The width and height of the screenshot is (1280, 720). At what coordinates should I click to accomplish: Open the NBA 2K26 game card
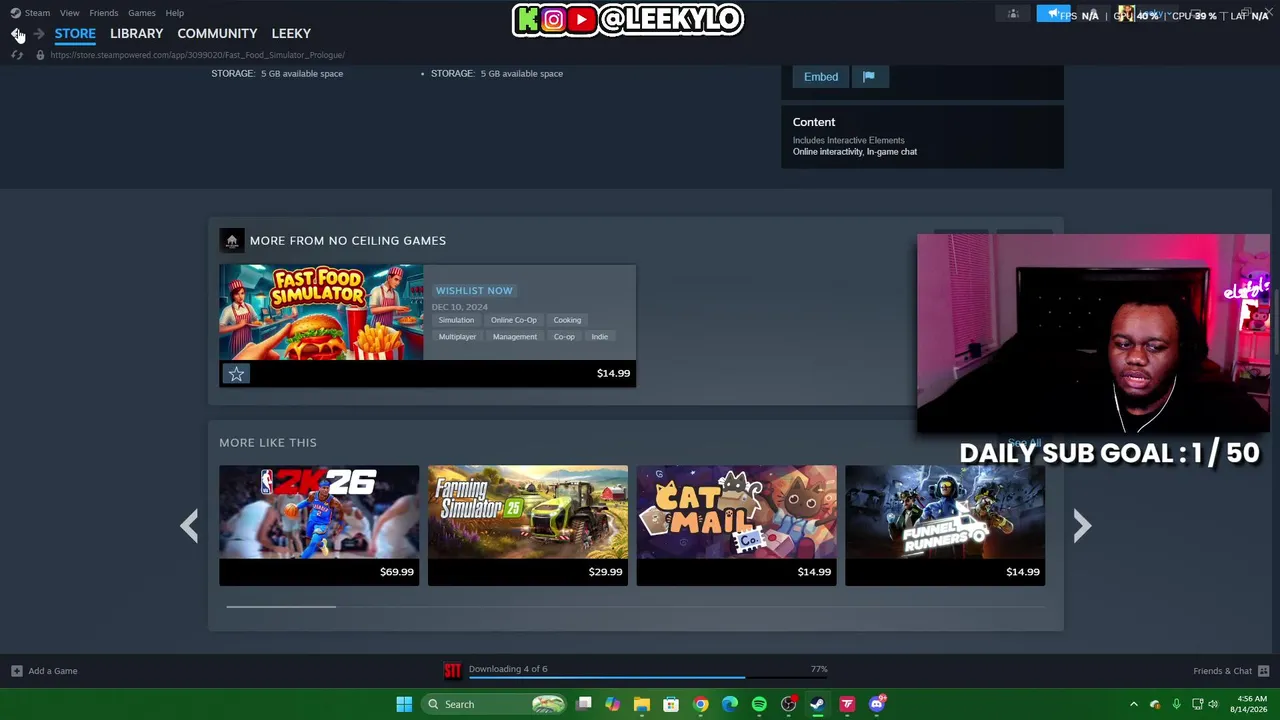point(319,525)
